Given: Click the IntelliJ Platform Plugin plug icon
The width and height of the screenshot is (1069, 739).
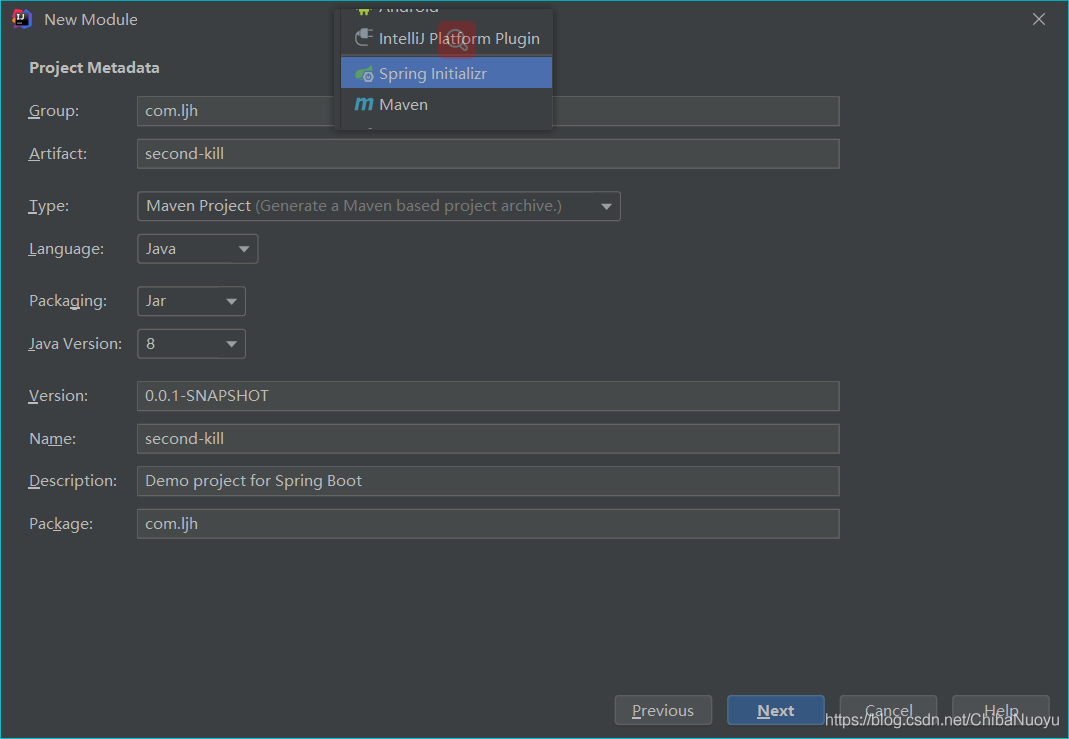Looking at the screenshot, I should pyautogui.click(x=364, y=38).
